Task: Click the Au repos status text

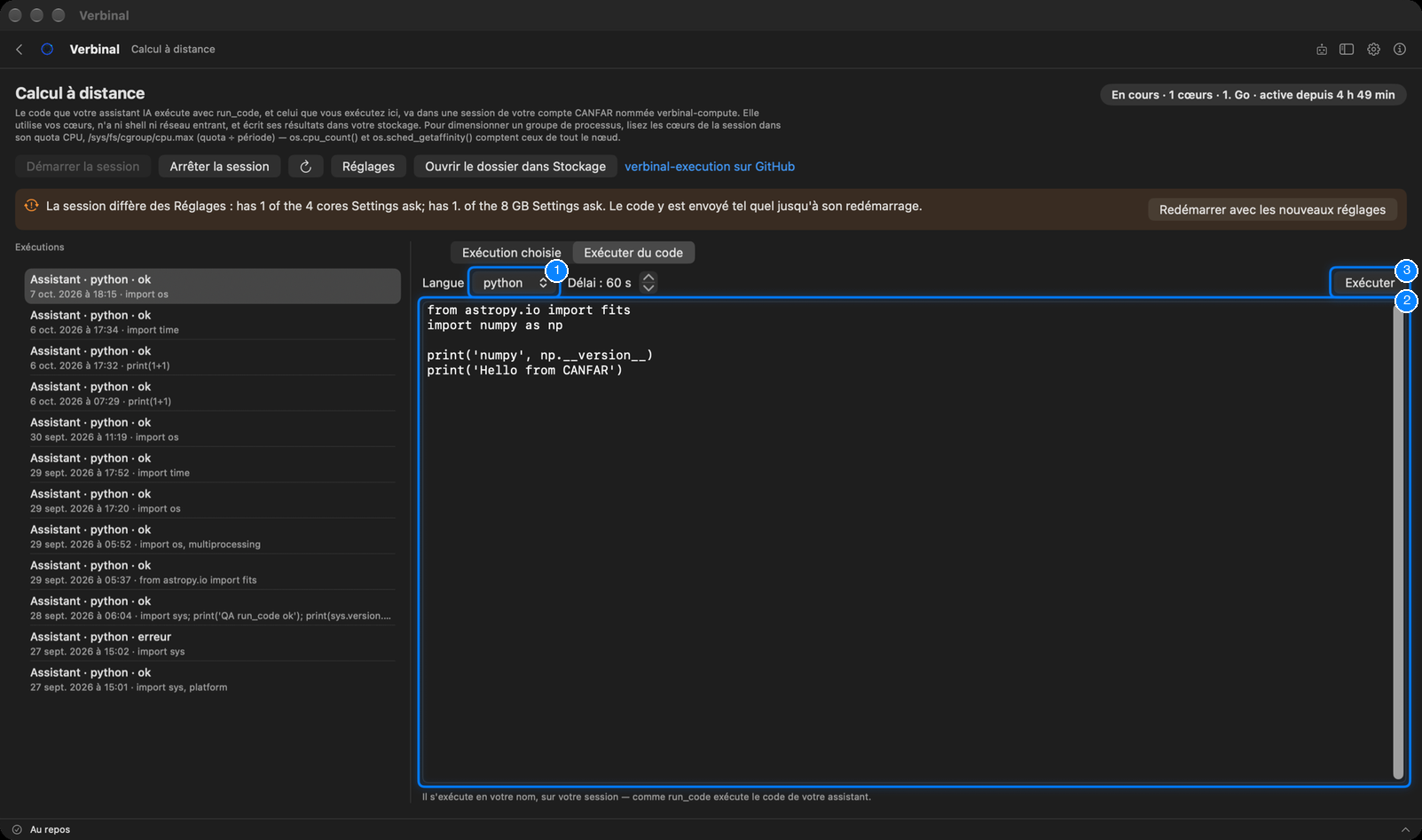Action: (50, 829)
